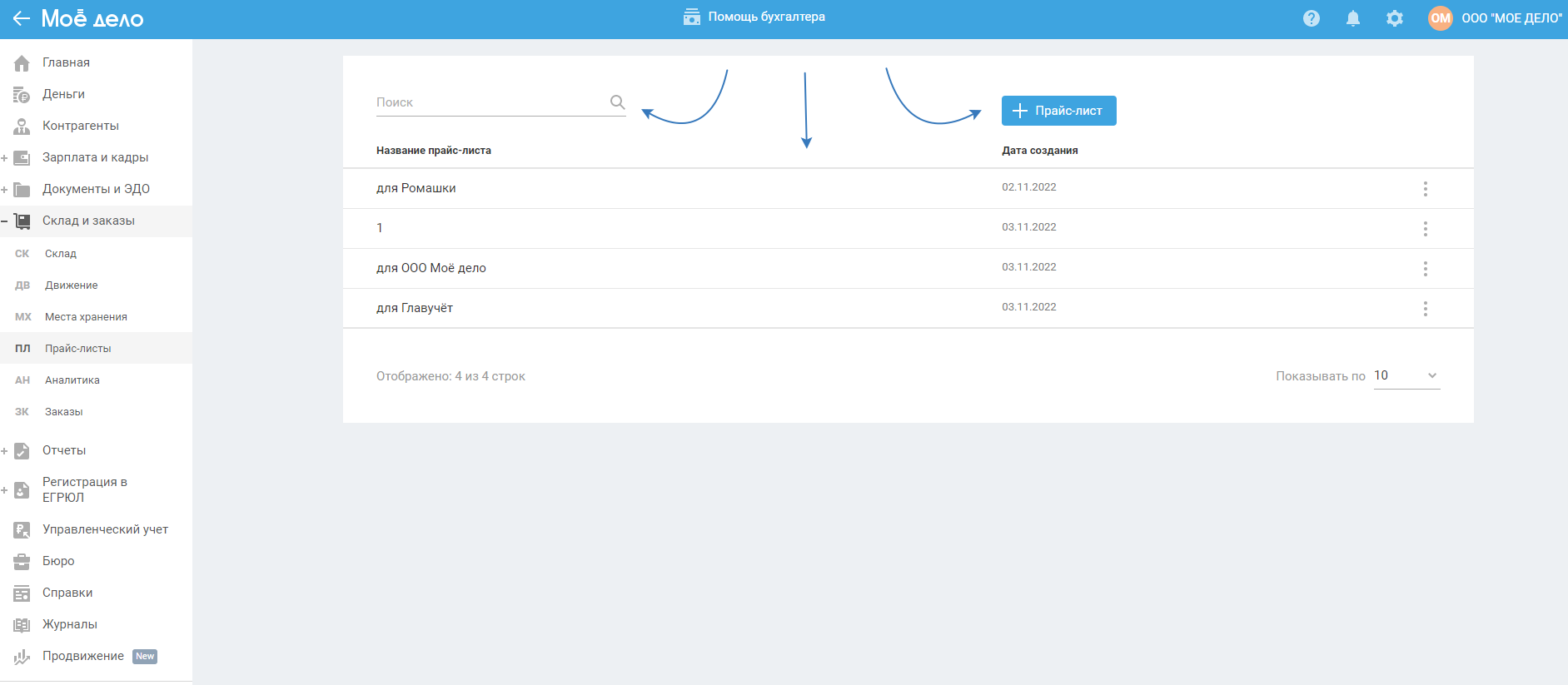Viewport: 1568px width, 685px height.
Task: Open the Справки section
Action: (67, 593)
